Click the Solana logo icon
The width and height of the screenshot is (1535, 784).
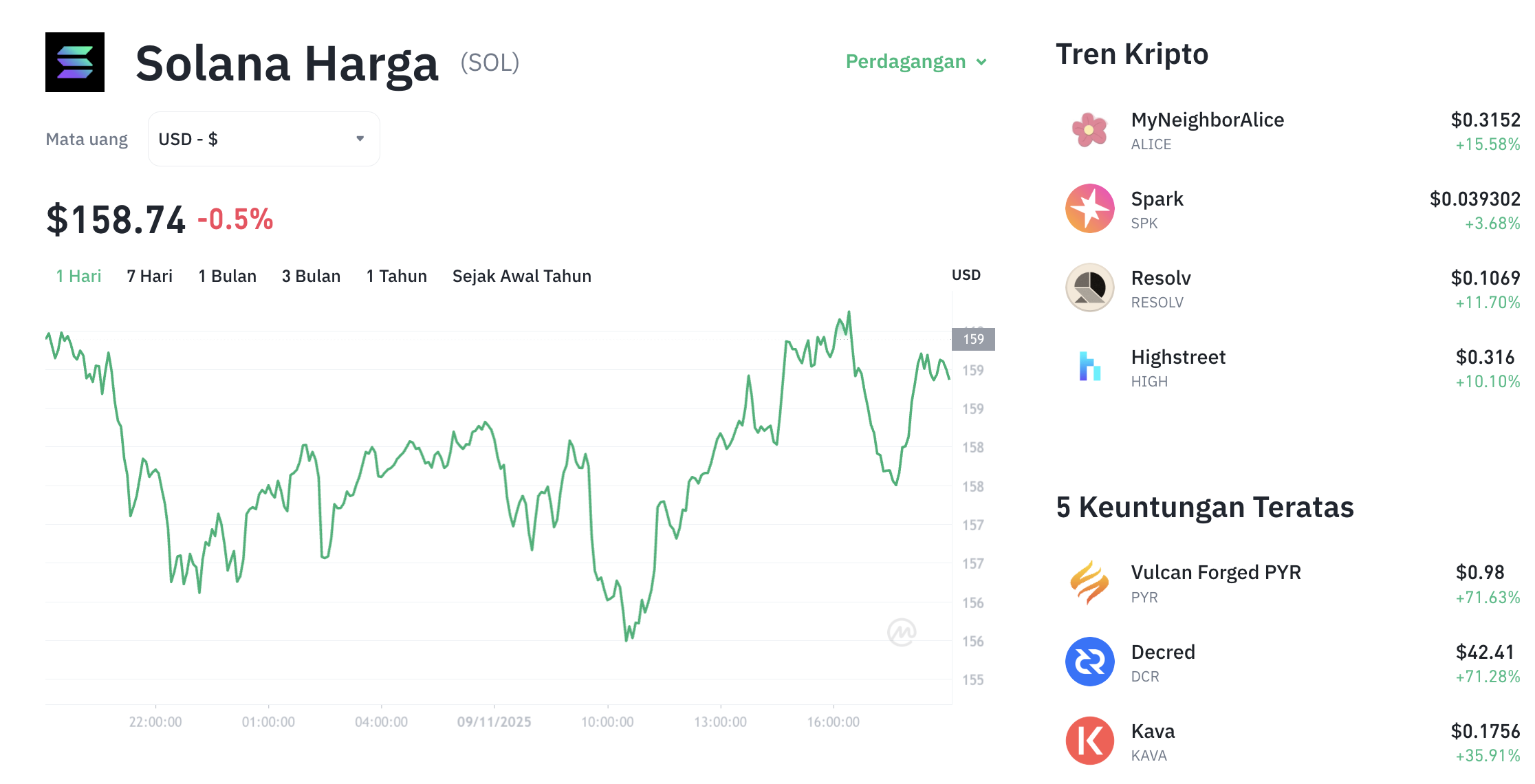[74, 63]
